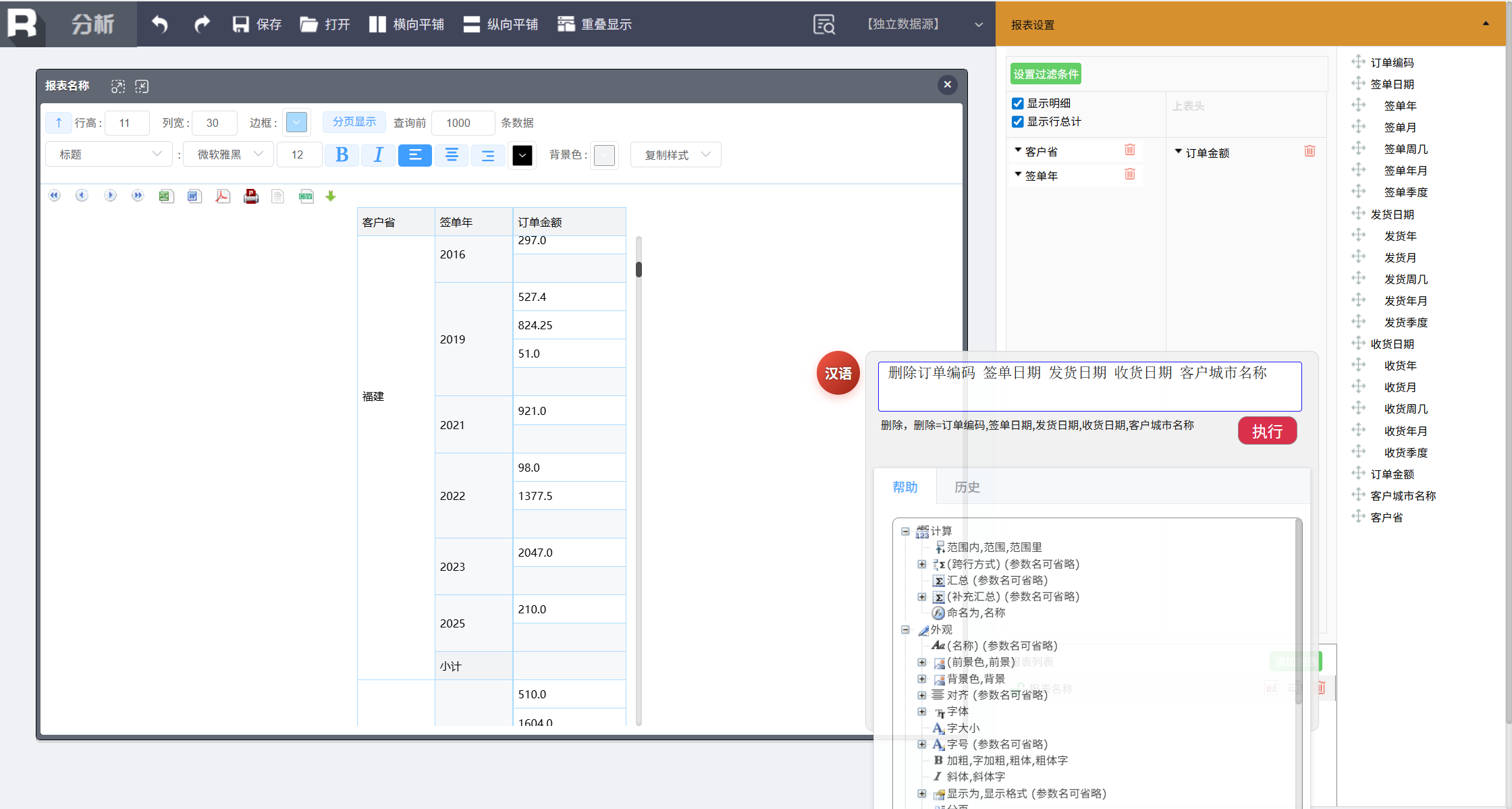Export report as CSV file

click(x=306, y=196)
